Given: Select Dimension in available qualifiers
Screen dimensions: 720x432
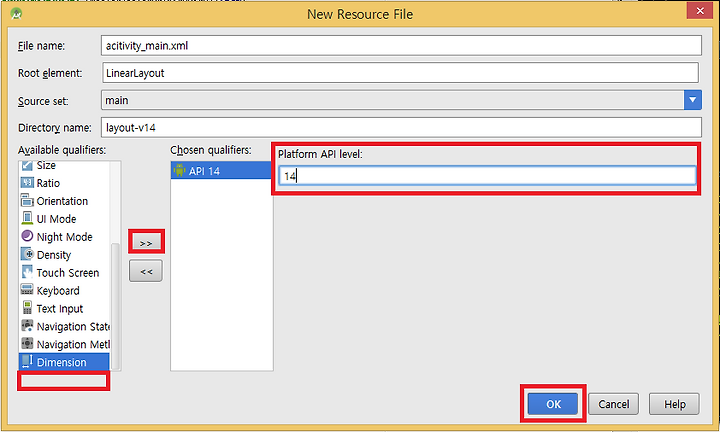Looking at the screenshot, I should 64,362.
